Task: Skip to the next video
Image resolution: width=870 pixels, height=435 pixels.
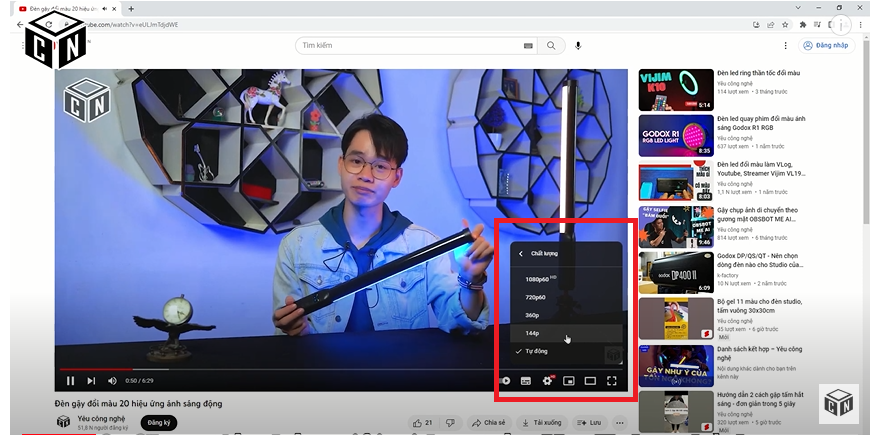Action: (91, 381)
